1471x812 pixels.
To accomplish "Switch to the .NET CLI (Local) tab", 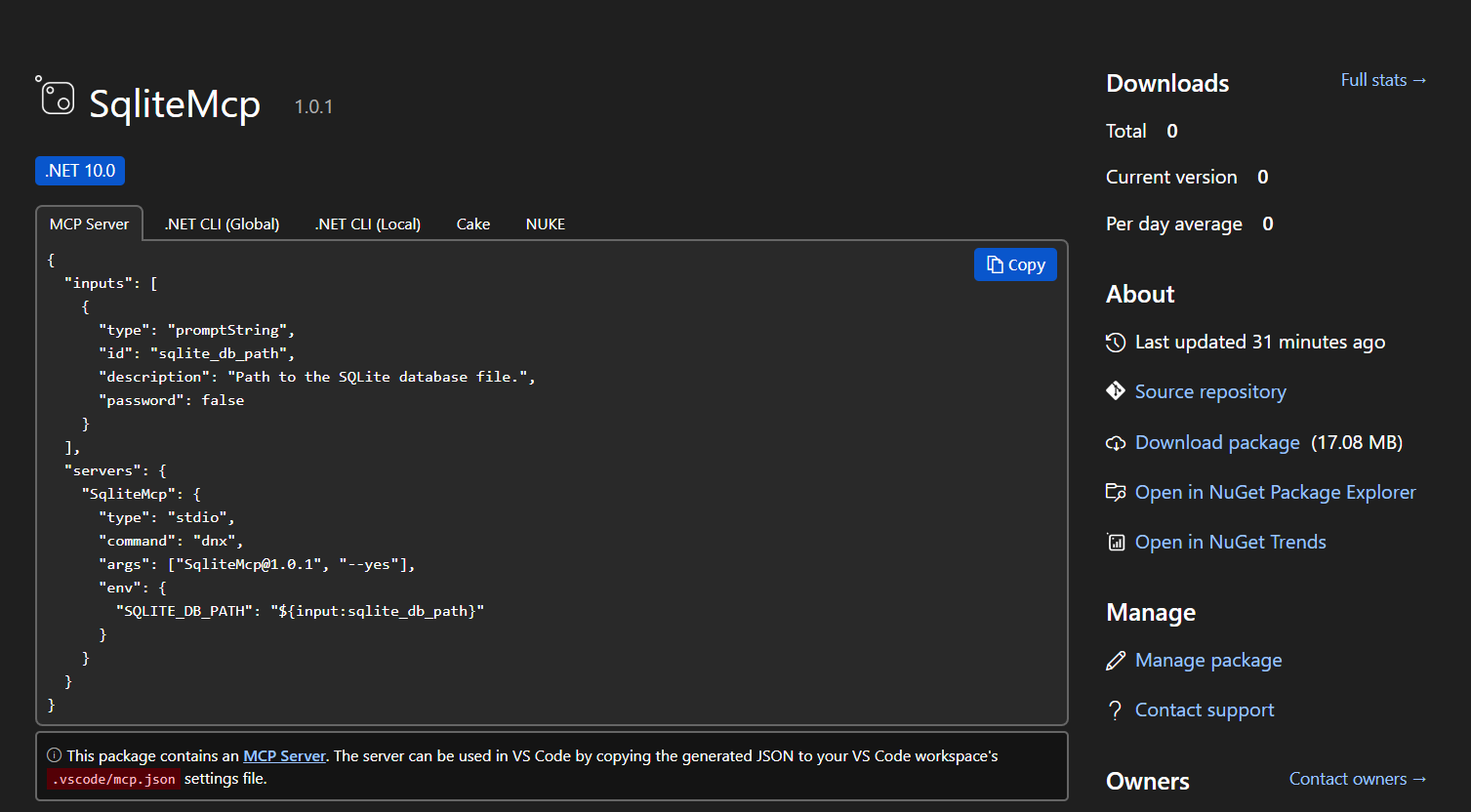I will click(x=367, y=223).
